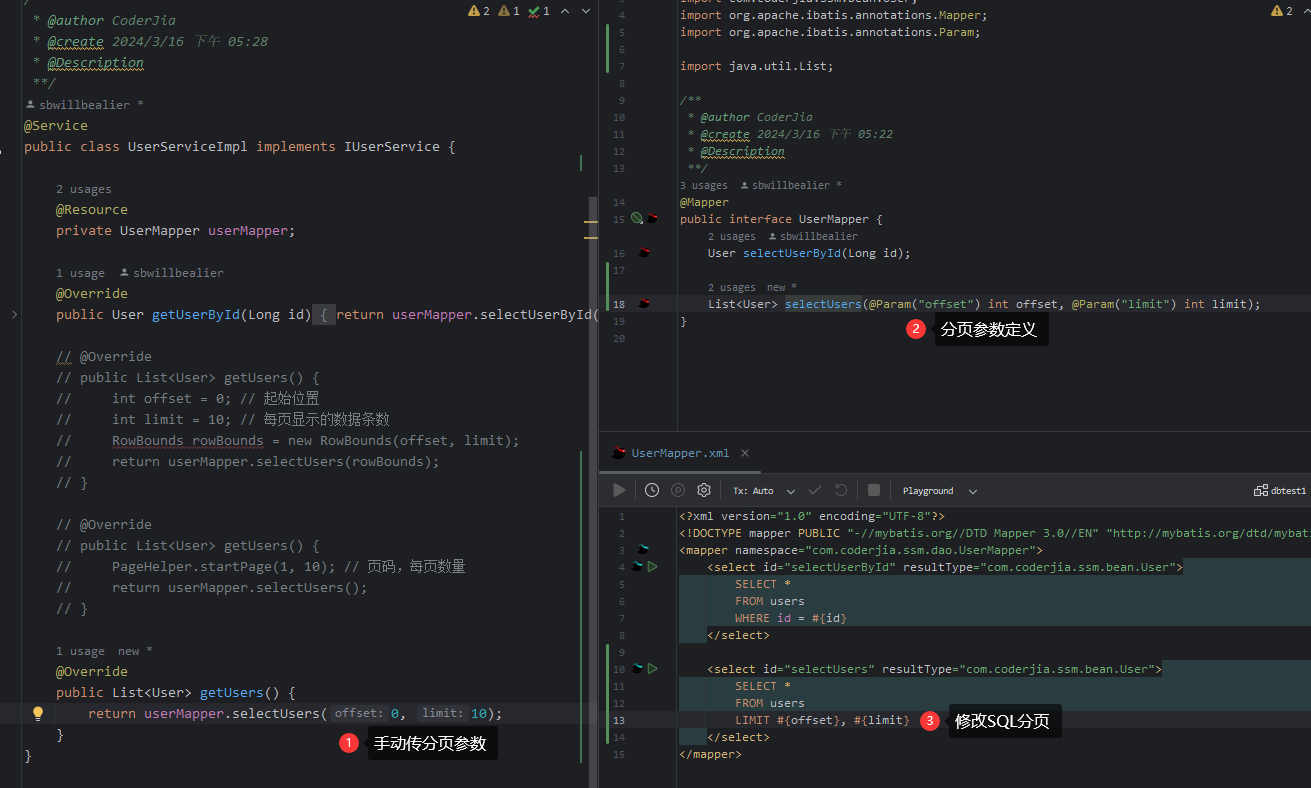1311x788 pixels.
Task: Click the UserServiceImpl class name
Action: 188,146
